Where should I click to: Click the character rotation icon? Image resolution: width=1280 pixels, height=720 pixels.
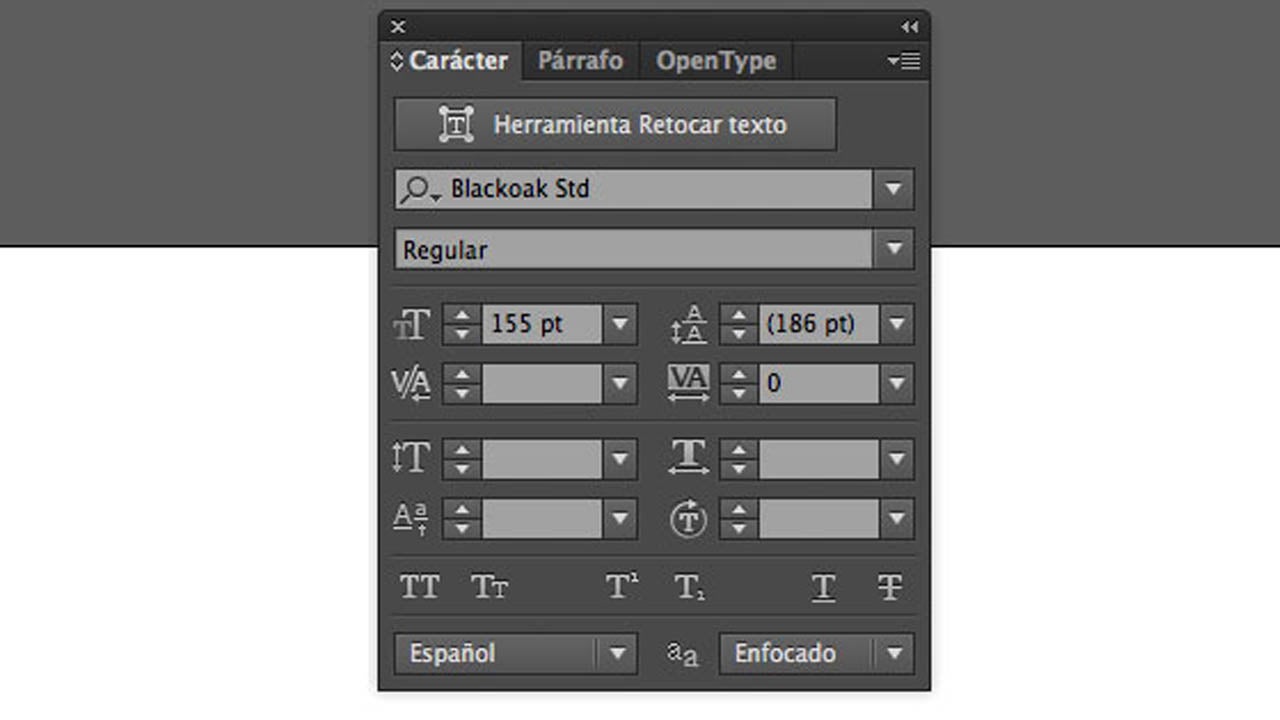click(688, 519)
